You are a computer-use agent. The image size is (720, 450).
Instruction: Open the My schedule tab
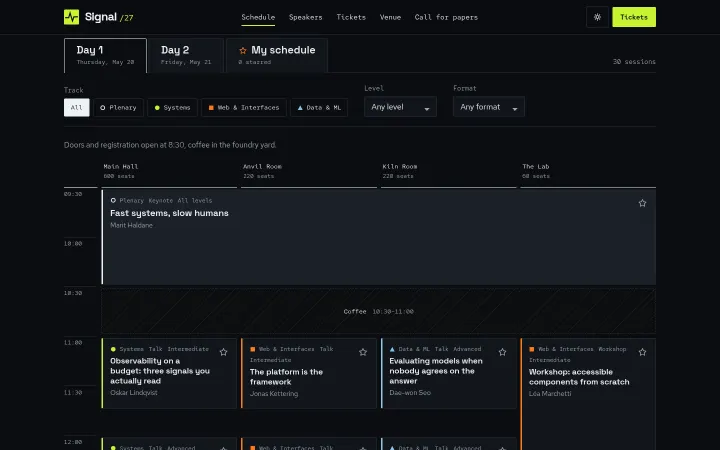(277, 56)
